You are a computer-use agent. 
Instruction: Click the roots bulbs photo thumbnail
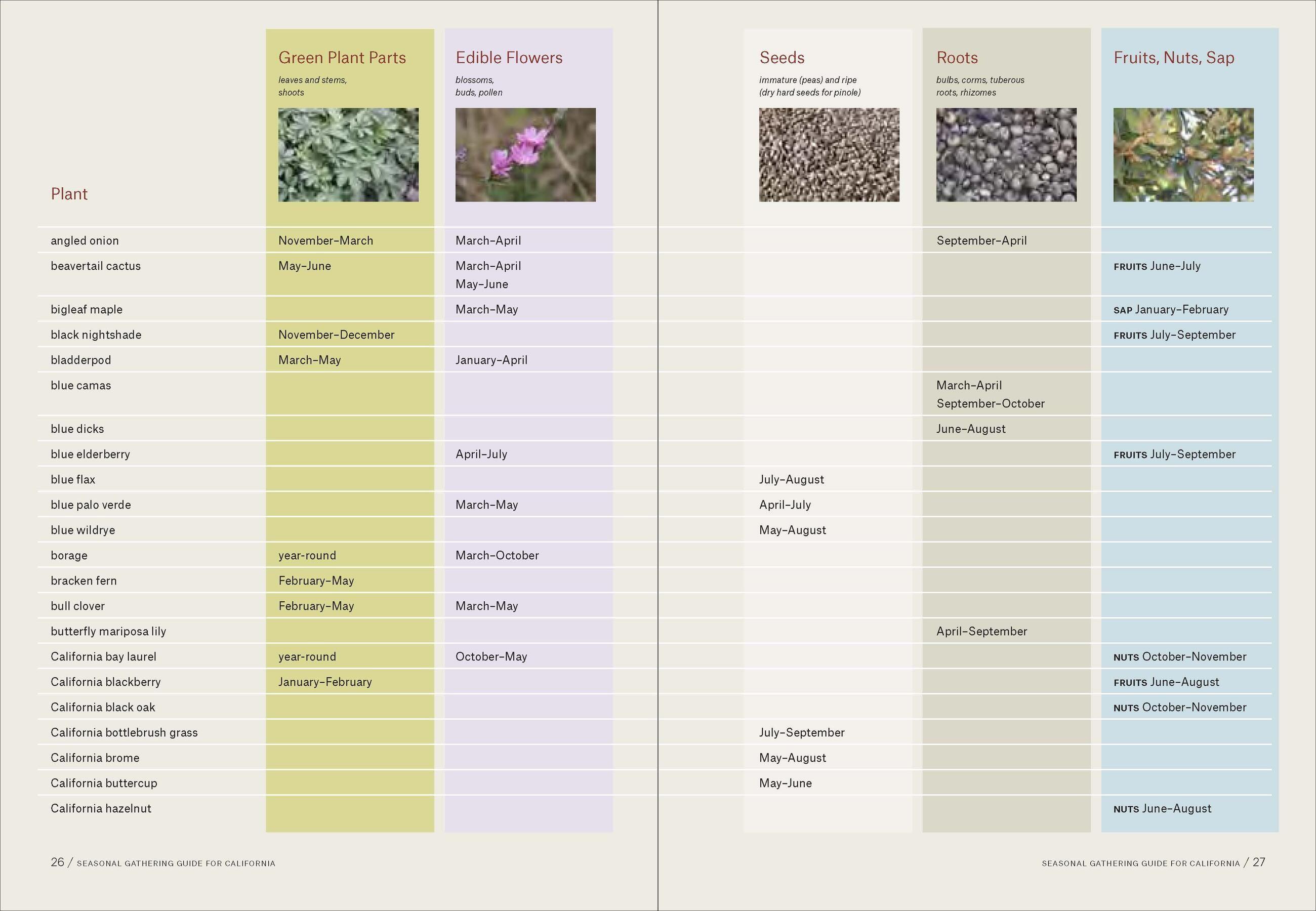(1006, 155)
